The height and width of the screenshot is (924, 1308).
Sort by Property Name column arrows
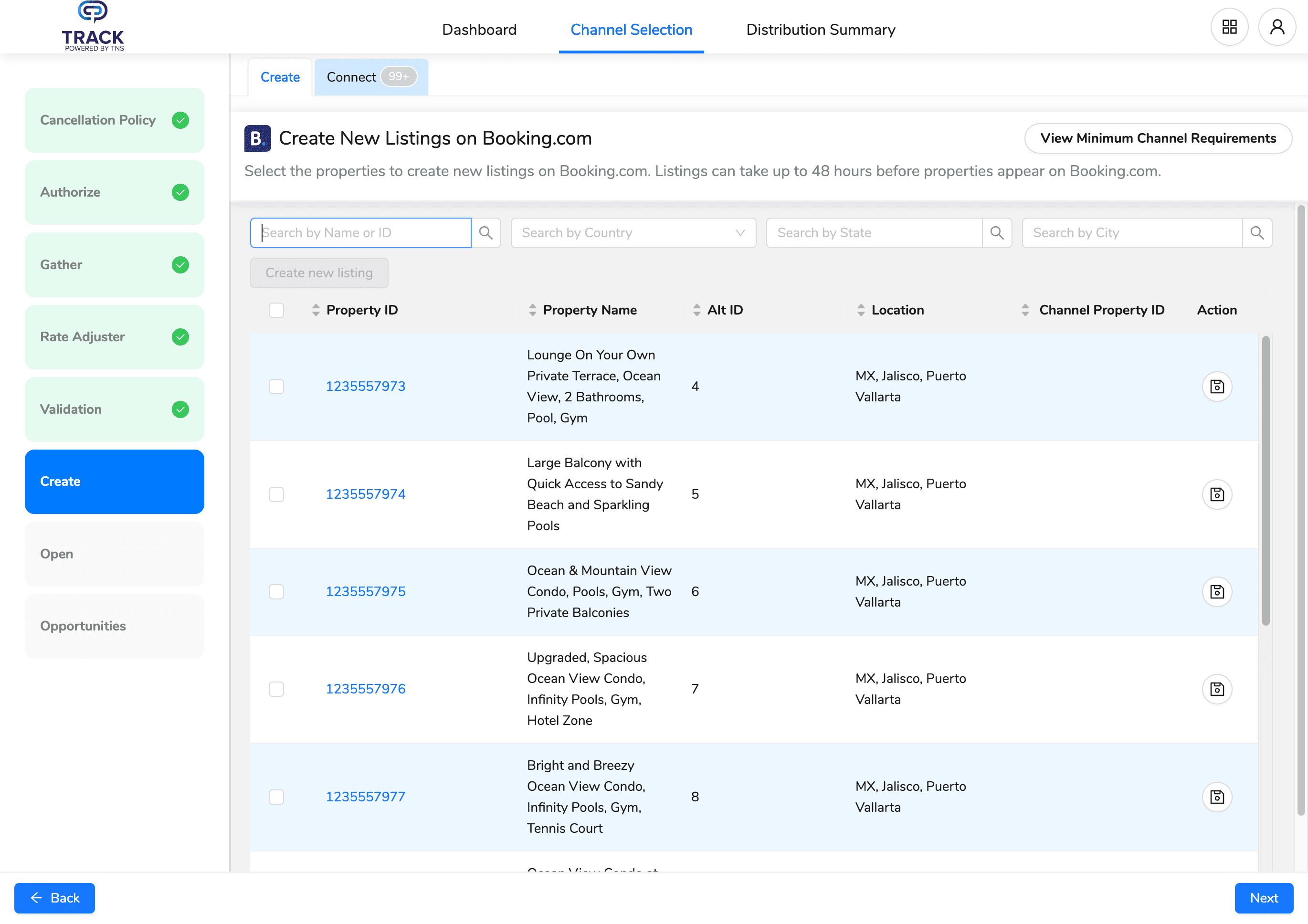tap(533, 311)
